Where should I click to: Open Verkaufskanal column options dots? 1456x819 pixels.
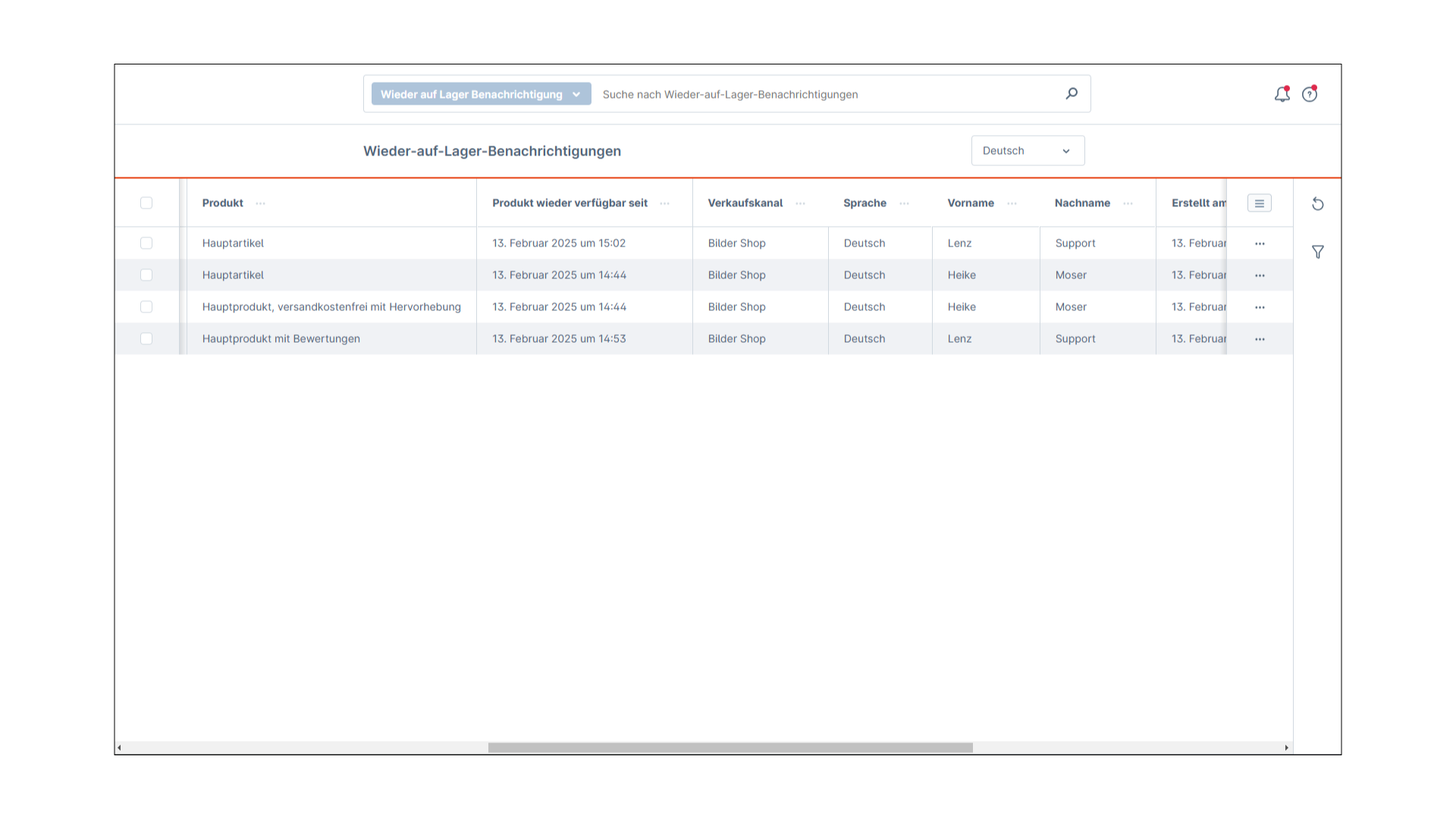tap(801, 203)
